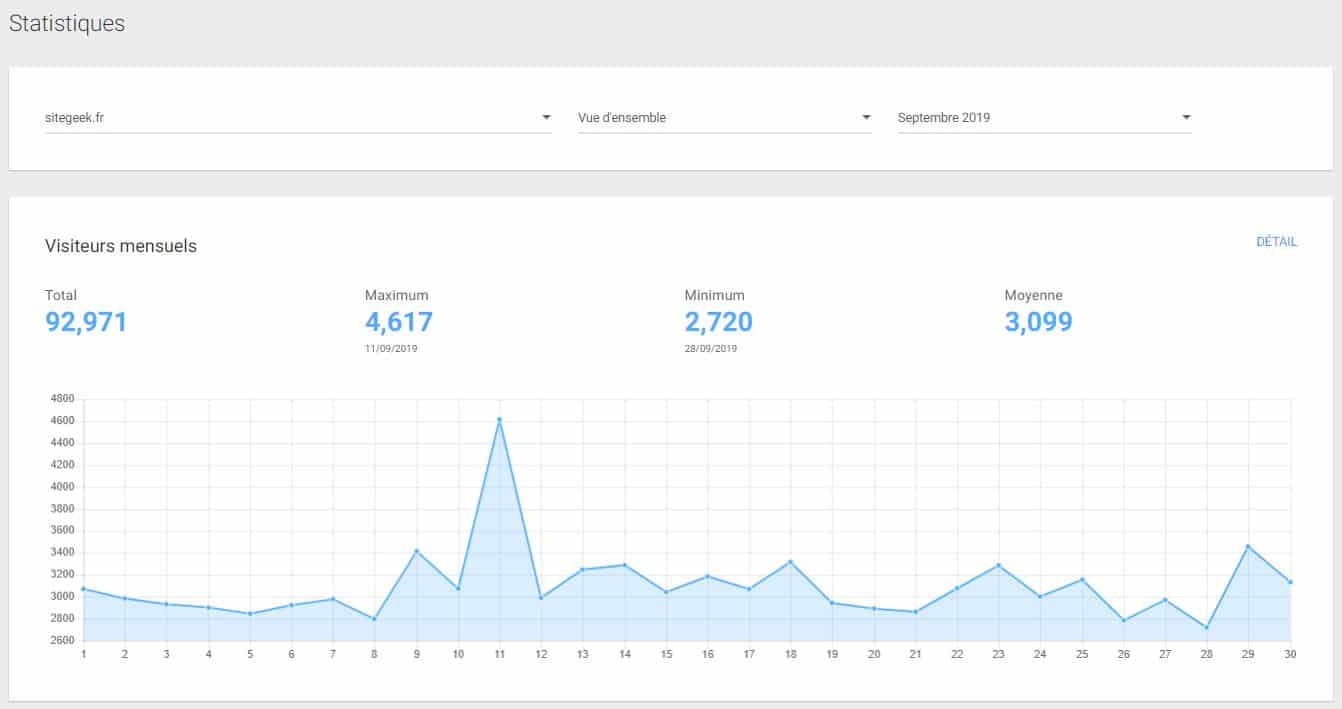Click the minimum date 28/09/2019

click(710, 348)
